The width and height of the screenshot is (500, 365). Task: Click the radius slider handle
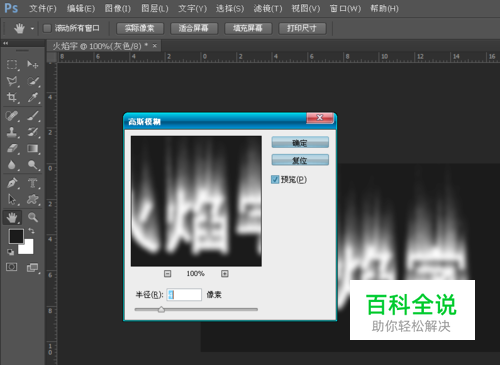pyautogui.click(x=161, y=309)
